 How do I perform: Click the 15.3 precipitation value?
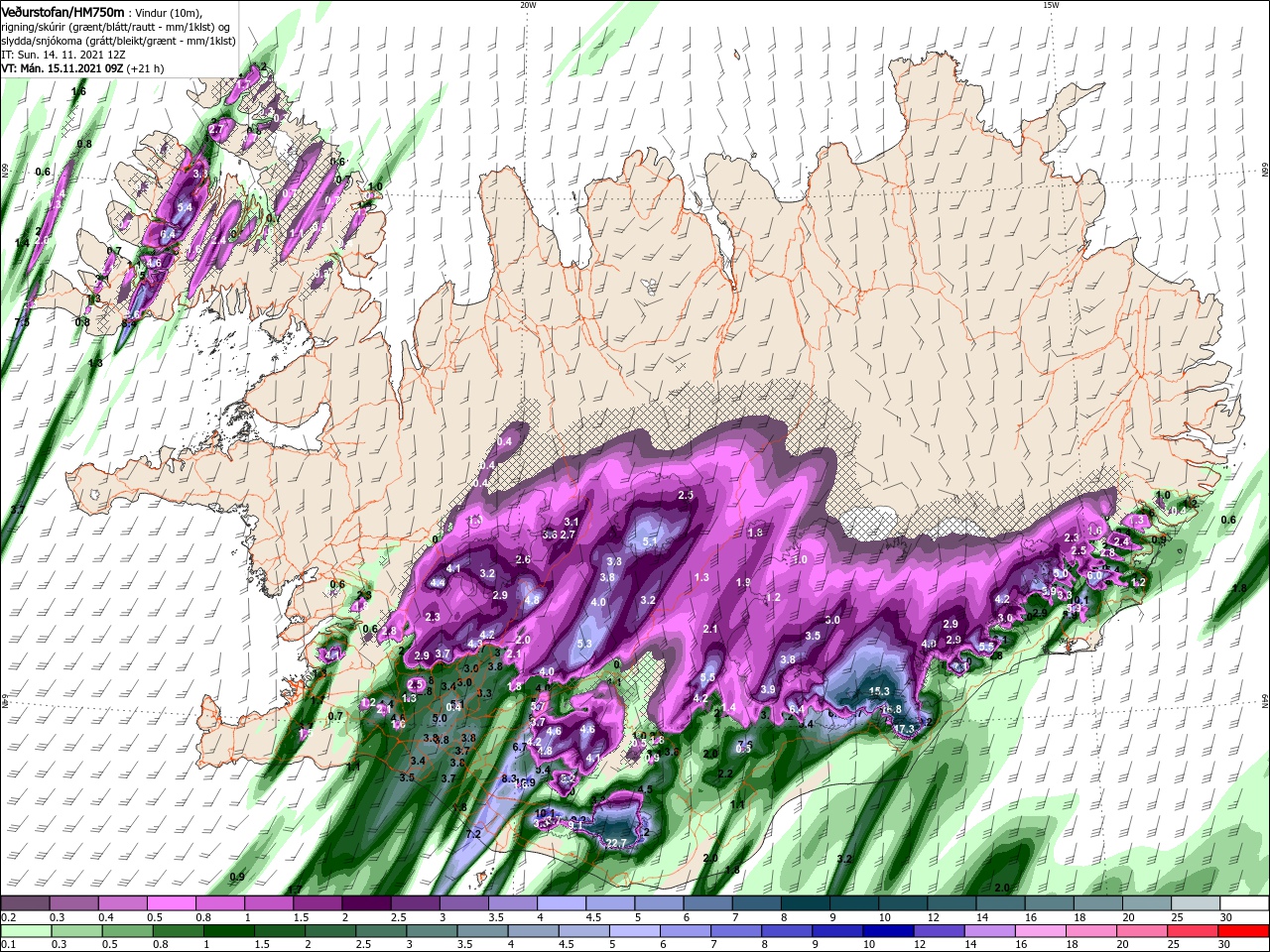[x=879, y=691]
